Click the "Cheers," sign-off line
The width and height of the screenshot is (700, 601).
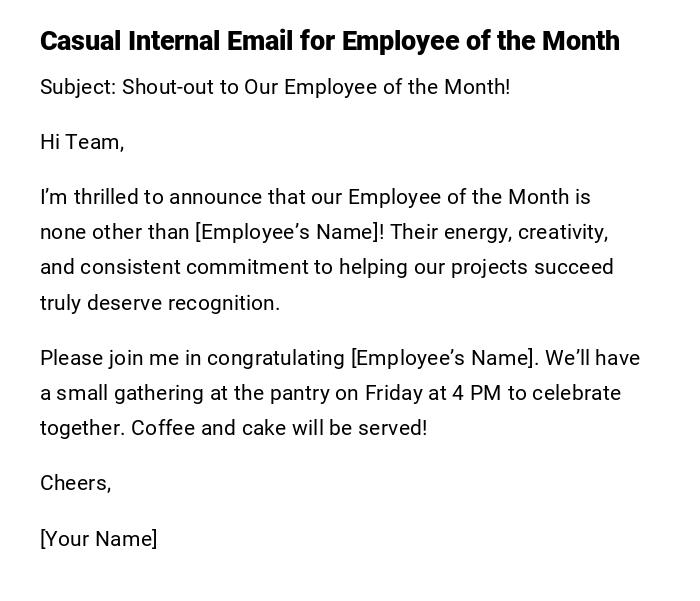76,483
